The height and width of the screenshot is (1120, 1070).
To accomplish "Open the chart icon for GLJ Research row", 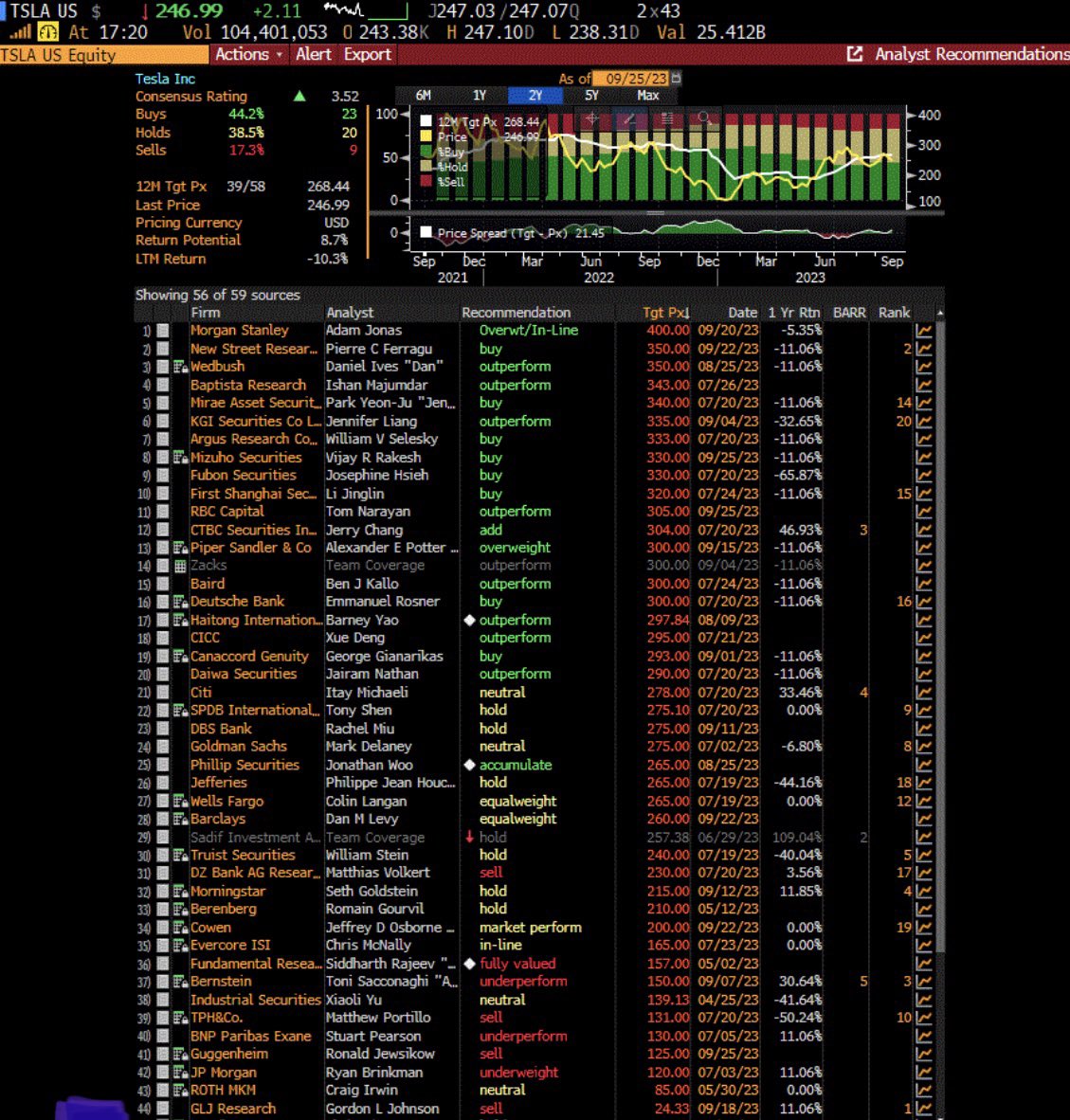I will click(x=923, y=1109).
